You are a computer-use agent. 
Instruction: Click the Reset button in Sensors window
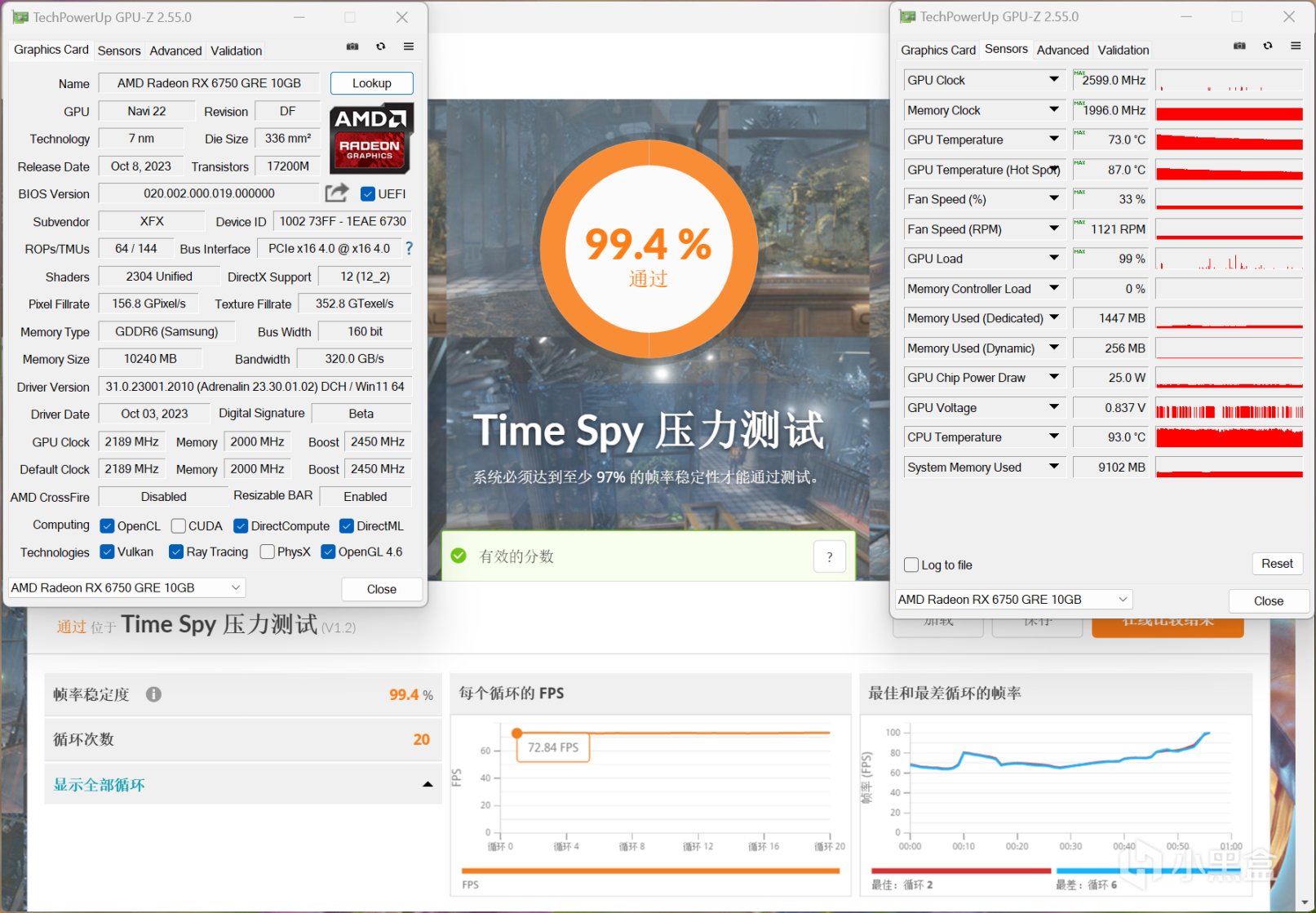tap(1277, 564)
